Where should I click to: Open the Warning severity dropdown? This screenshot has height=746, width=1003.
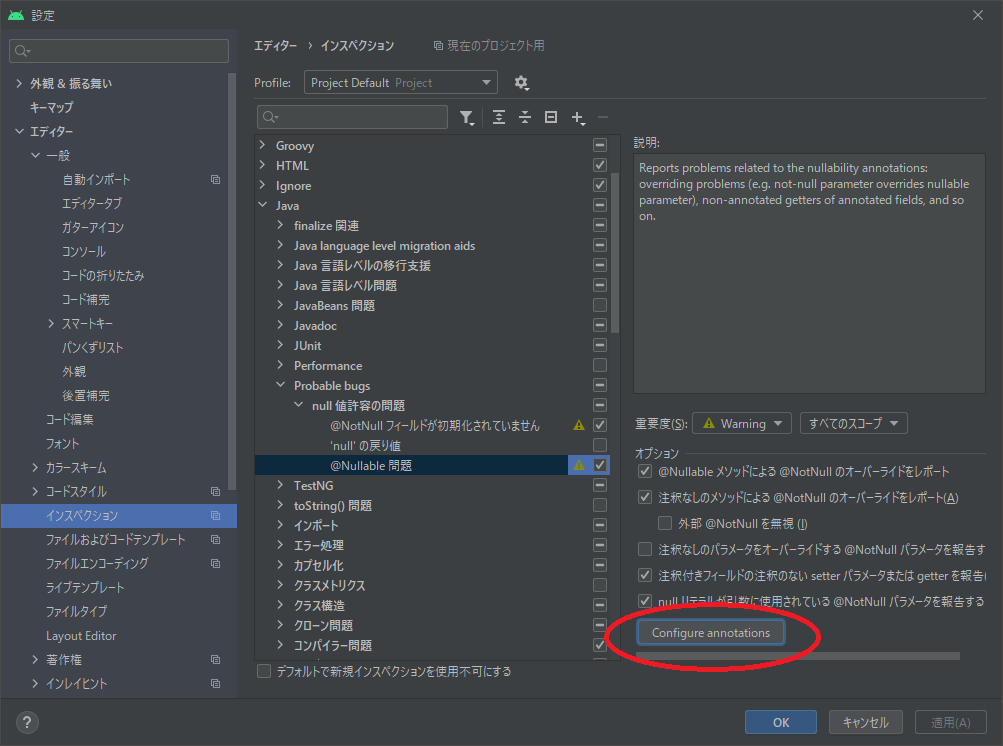pos(741,422)
